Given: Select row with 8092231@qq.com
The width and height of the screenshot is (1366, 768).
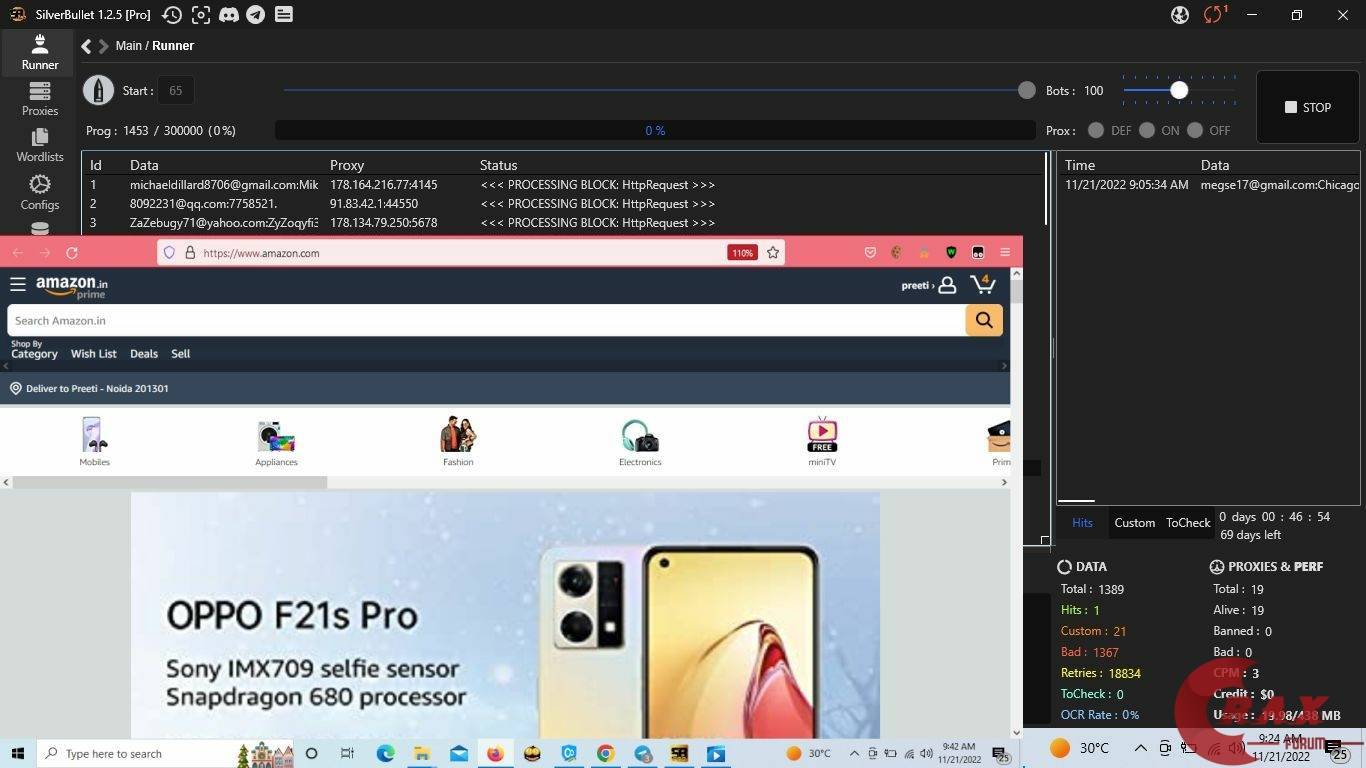Looking at the screenshot, I should (564, 204).
